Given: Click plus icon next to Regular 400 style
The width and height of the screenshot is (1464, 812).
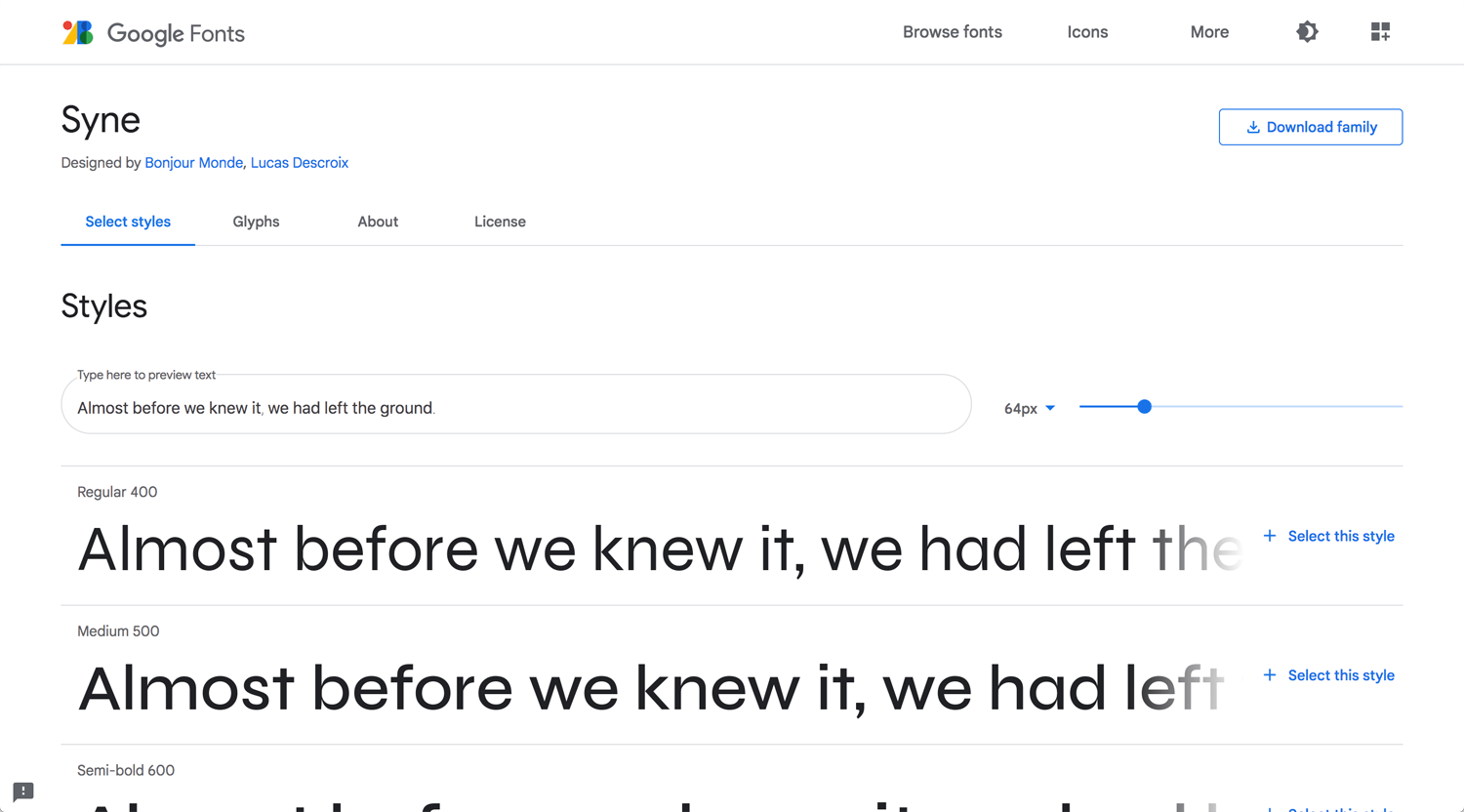Looking at the screenshot, I should pyautogui.click(x=1269, y=536).
